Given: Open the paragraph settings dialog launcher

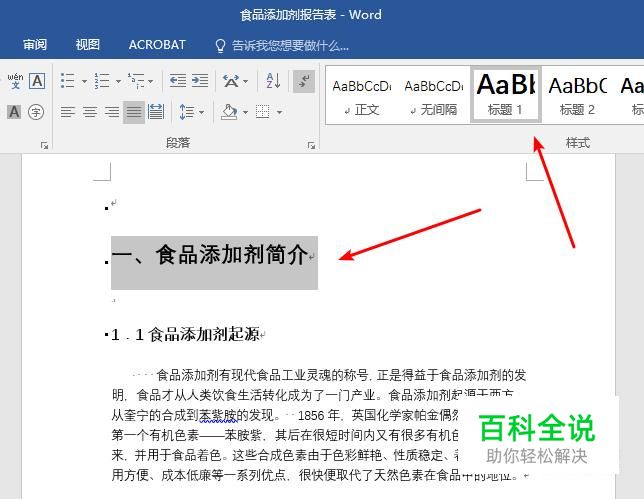Looking at the screenshot, I should [x=311, y=145].
